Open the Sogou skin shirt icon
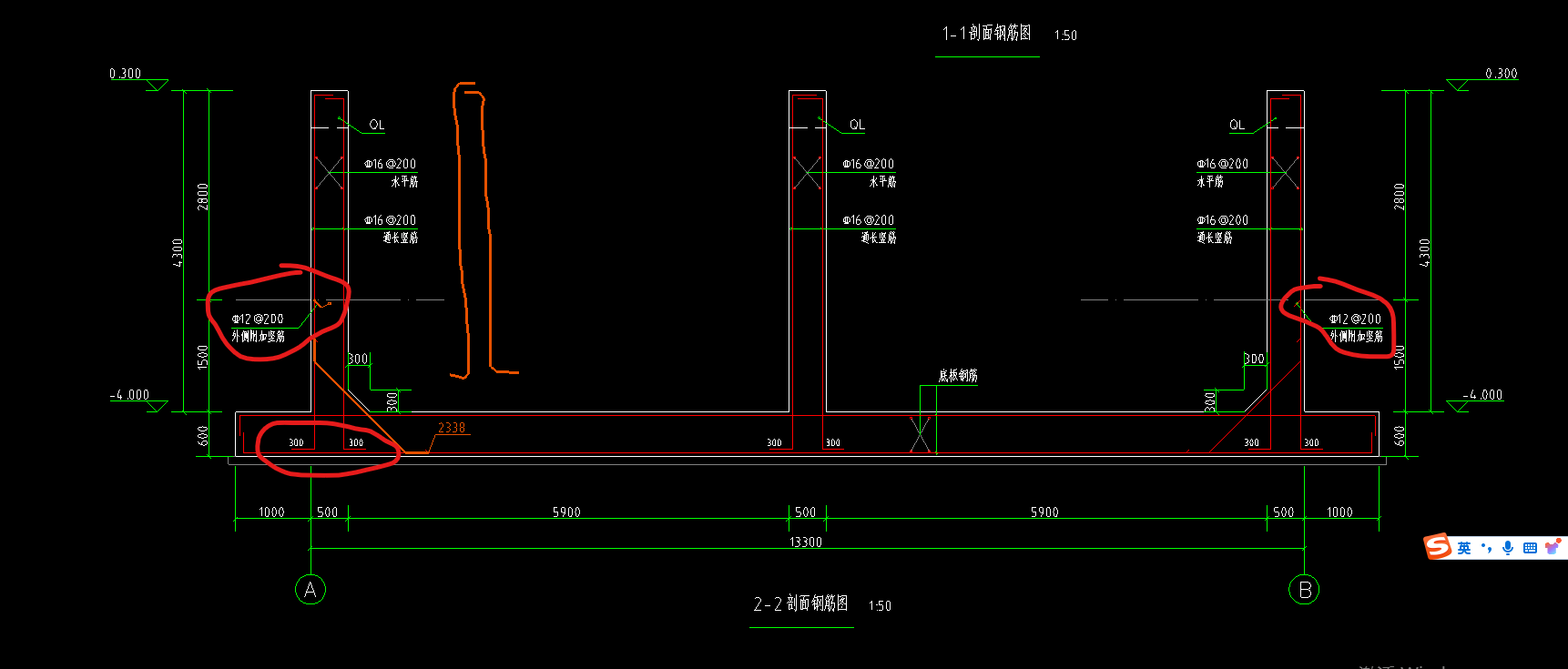Image resolution: width=1568 pixels, height=669 pixels. click(x=1553, y=547)
